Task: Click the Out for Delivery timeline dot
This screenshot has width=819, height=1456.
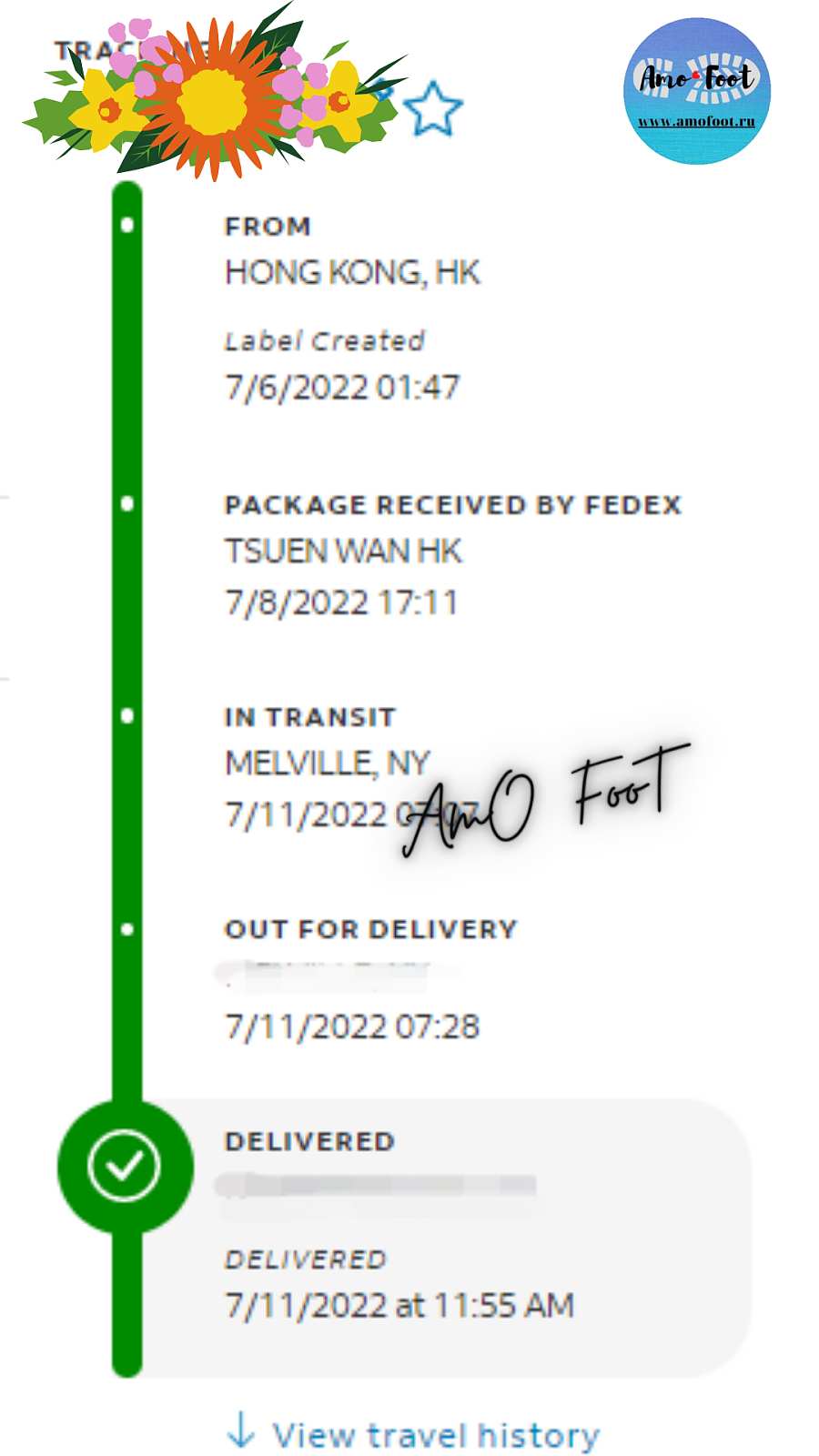Action: 127,929
